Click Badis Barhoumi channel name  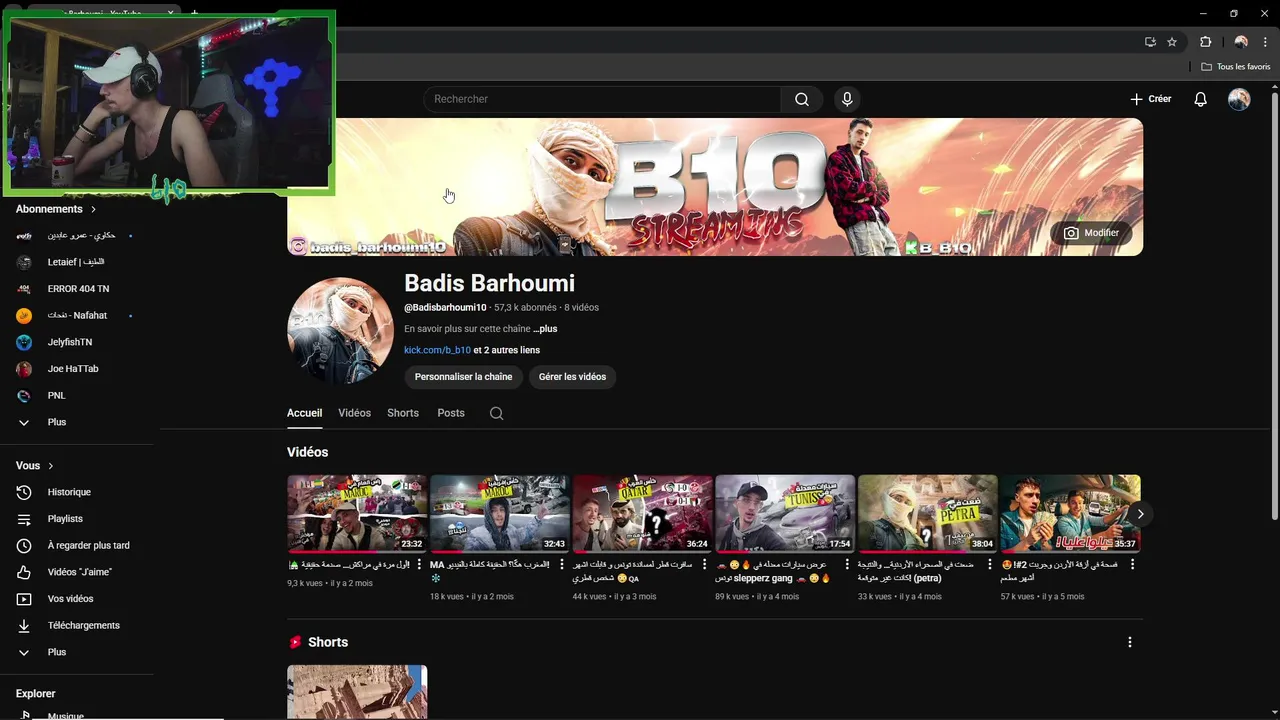pos(489,283)
